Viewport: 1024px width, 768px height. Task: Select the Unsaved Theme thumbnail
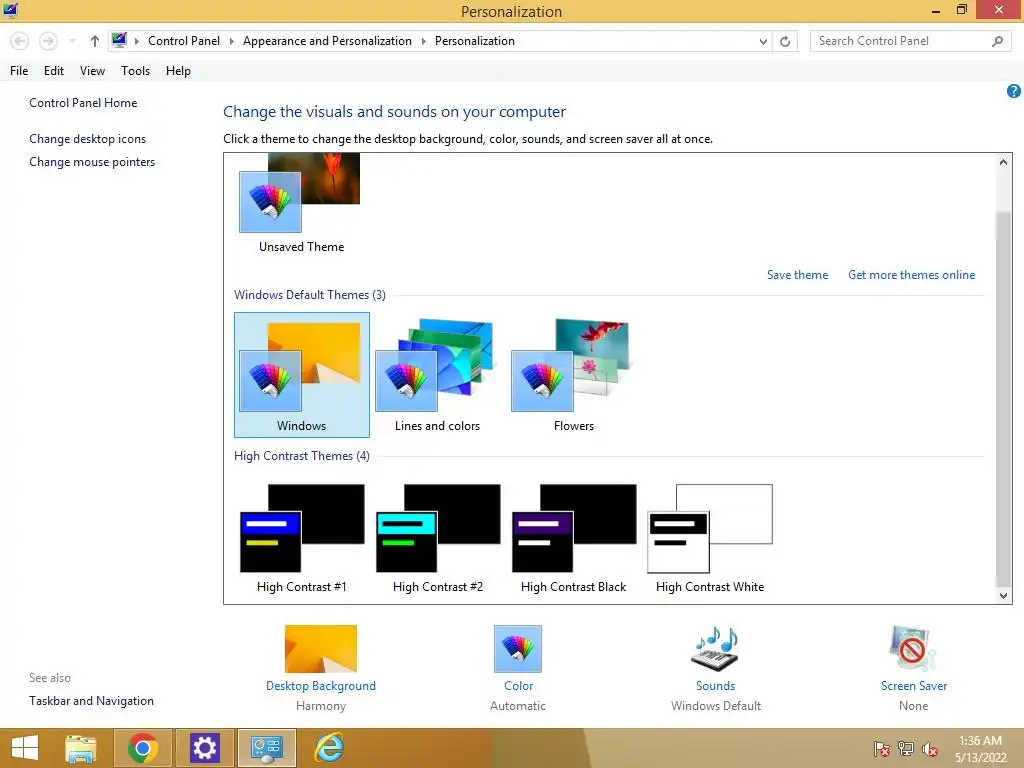coord(301,204)
